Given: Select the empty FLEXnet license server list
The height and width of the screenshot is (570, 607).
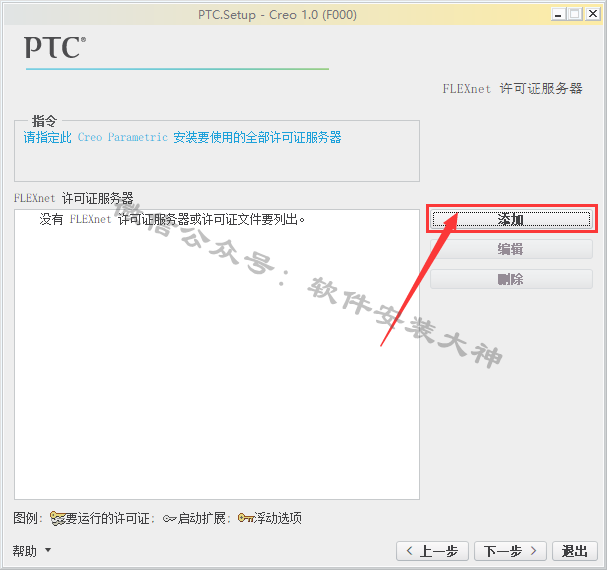Looking at the screenshot, I should [217, 354].
